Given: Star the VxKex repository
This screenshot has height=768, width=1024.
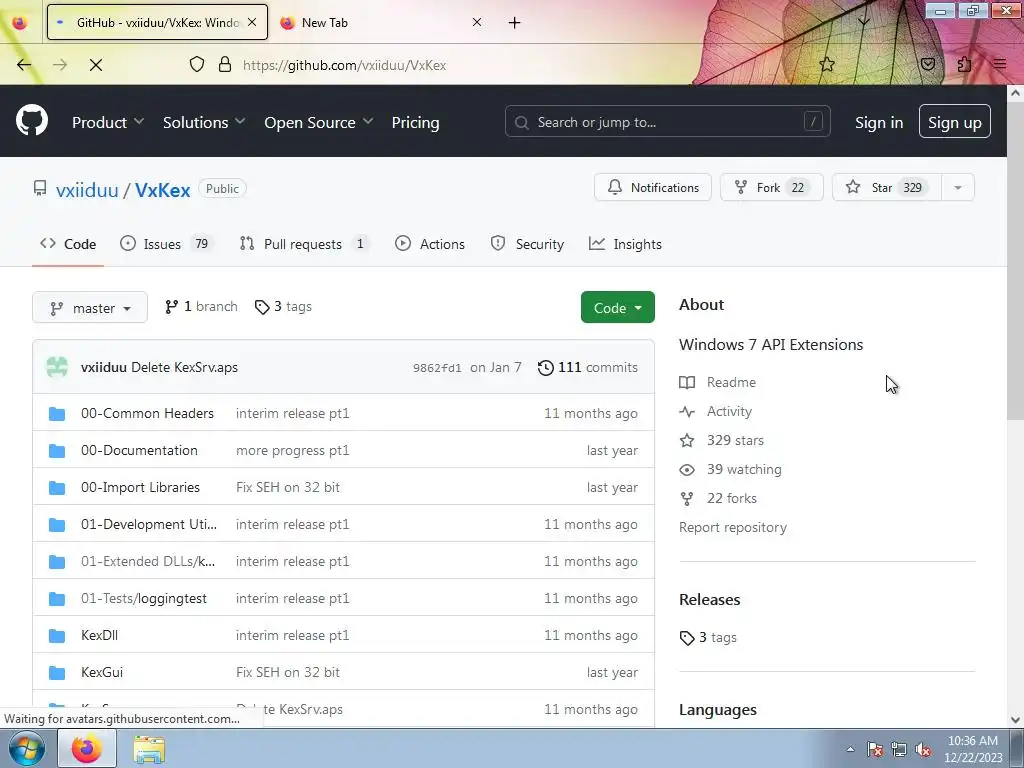Looking at the screenshot, I should pos(886,187).
